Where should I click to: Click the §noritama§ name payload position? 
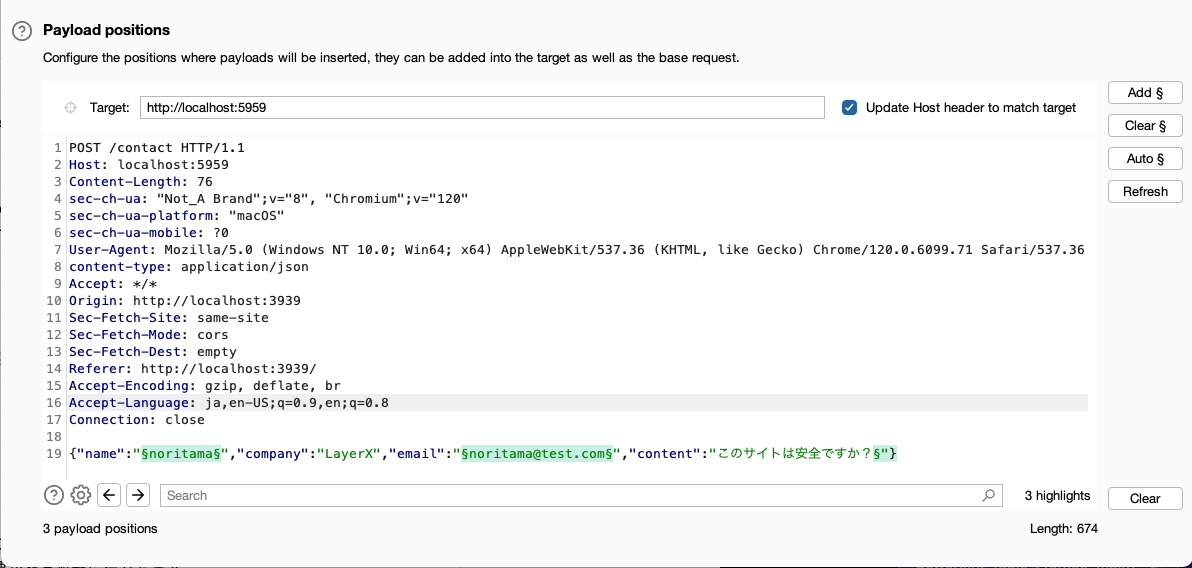point(181,454)
